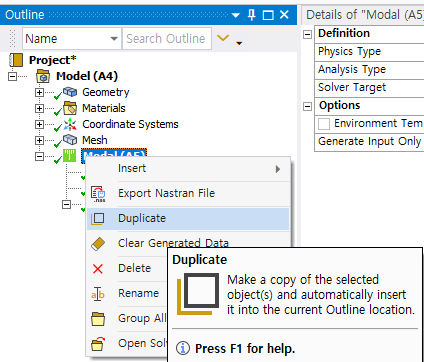Image resolution: width=424 pixels, height=362 pixels.
Task: Open the yellow chevron filter icon
Action: click(x=223, y=38)
